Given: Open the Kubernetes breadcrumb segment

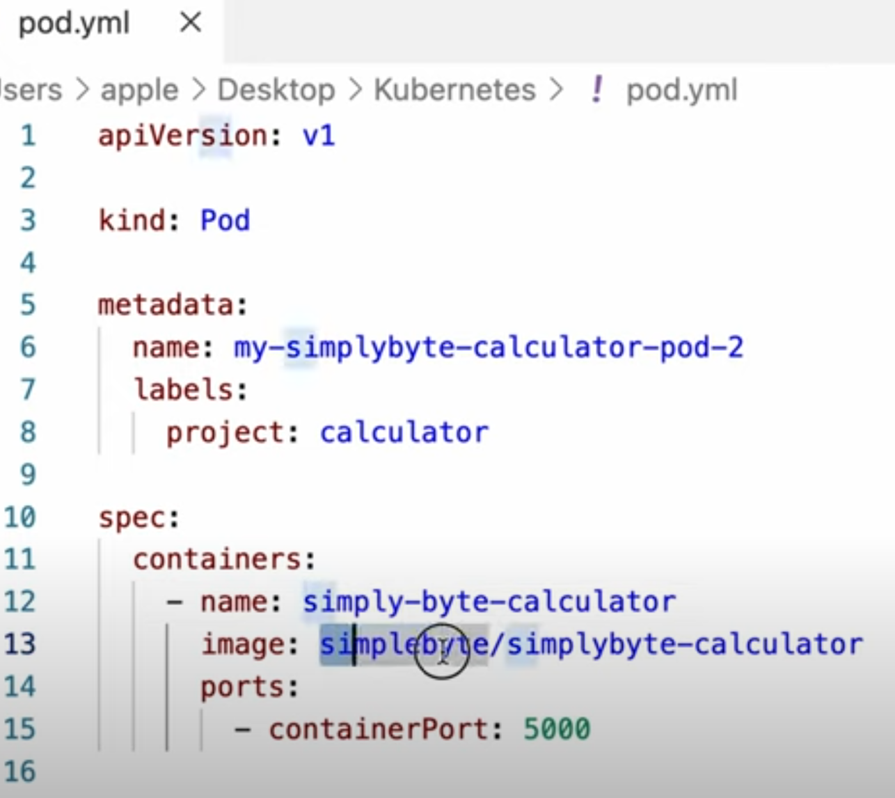Looking at the screenshot, I should coord(454,90).
